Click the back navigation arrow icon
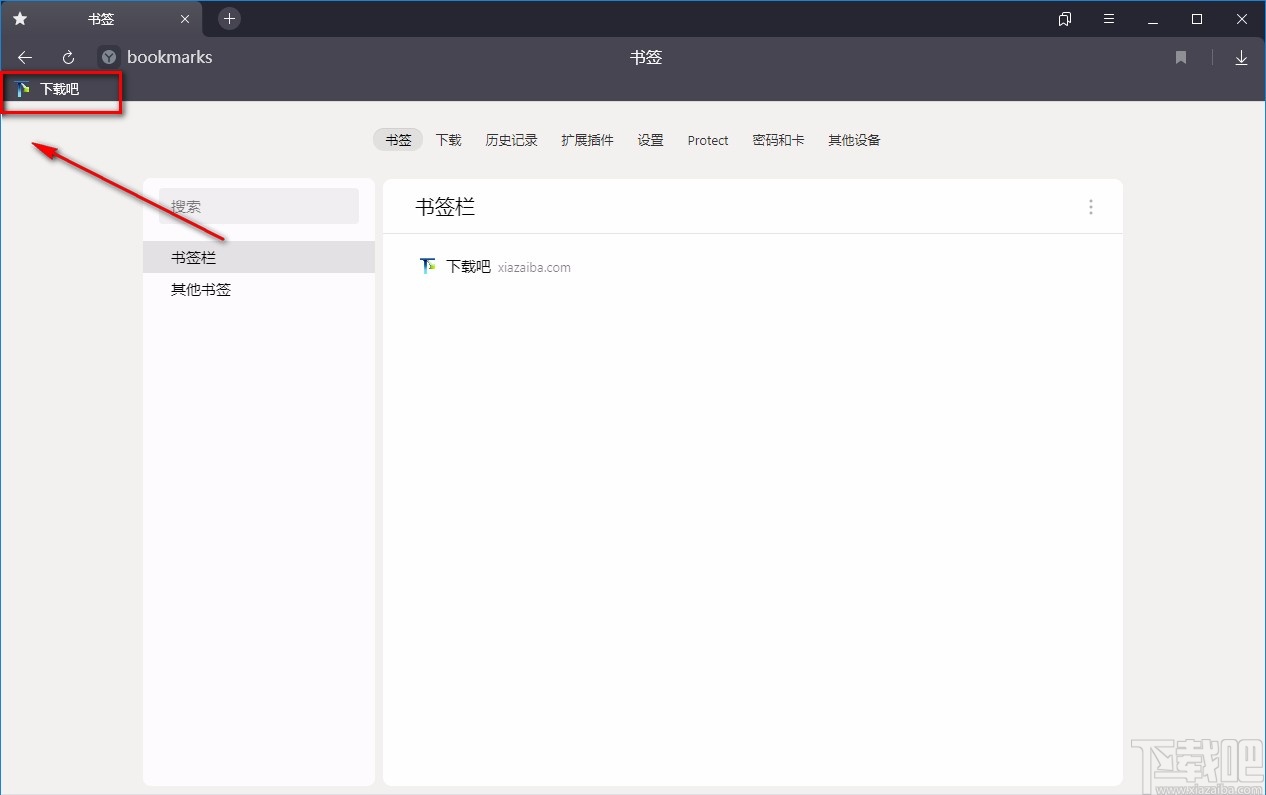This screenshot has height=795, width=1266. [24, 57]
